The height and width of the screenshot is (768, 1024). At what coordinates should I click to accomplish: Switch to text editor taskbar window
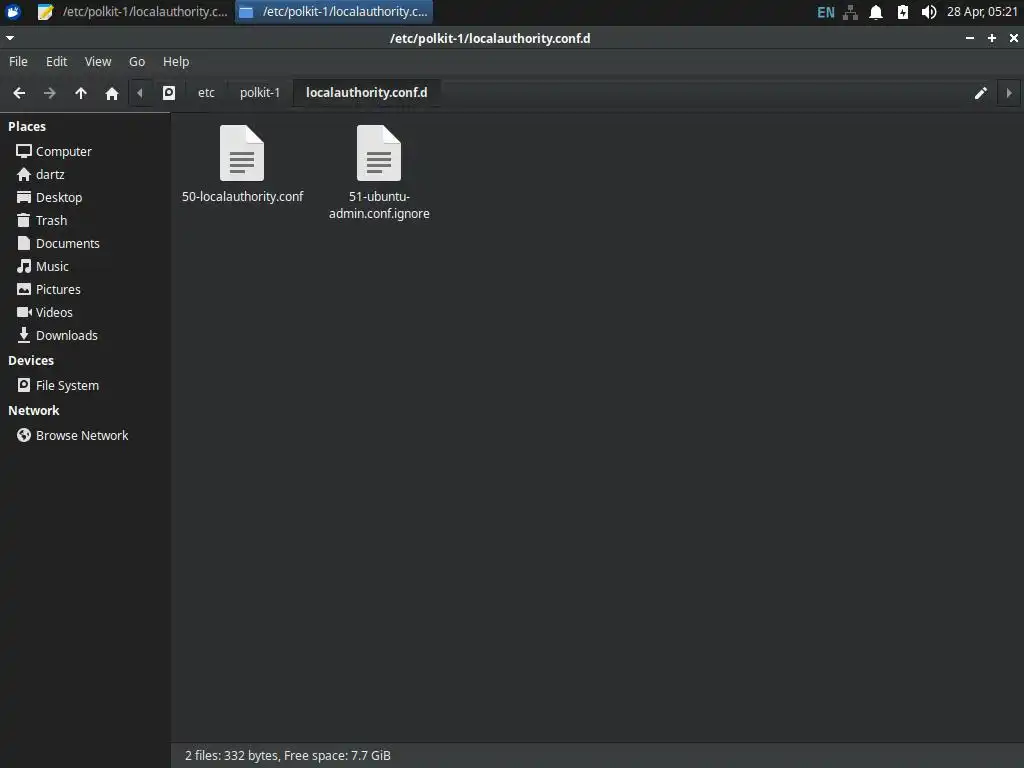(x=133, y=12)
